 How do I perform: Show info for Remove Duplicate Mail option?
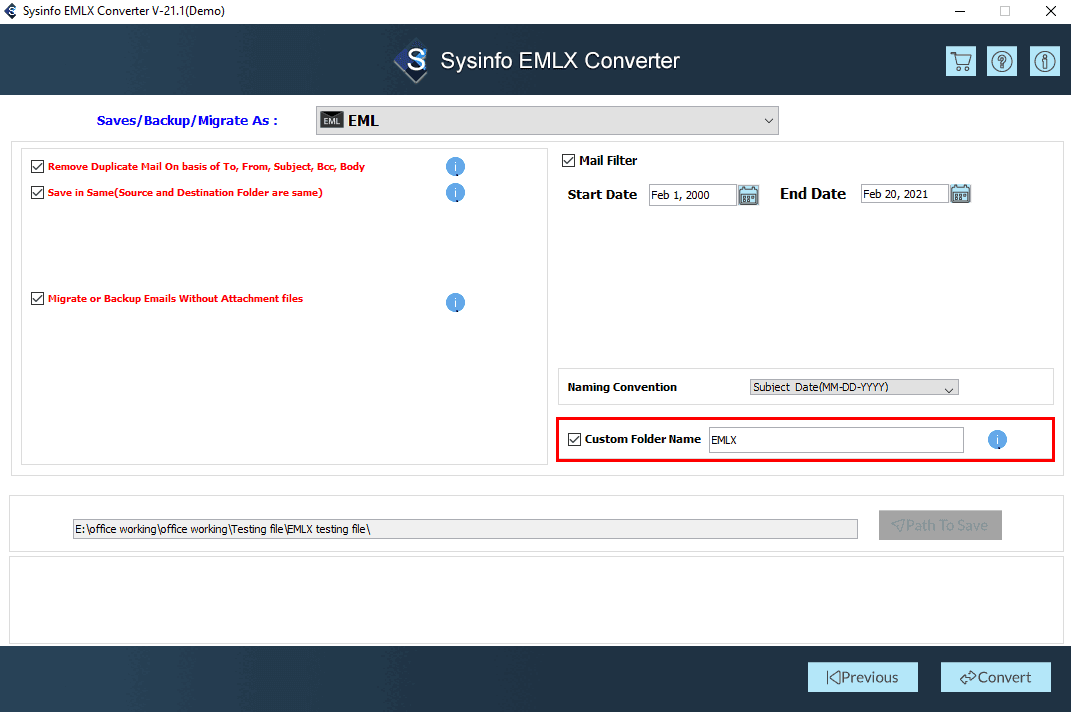(x=455, y=167)
